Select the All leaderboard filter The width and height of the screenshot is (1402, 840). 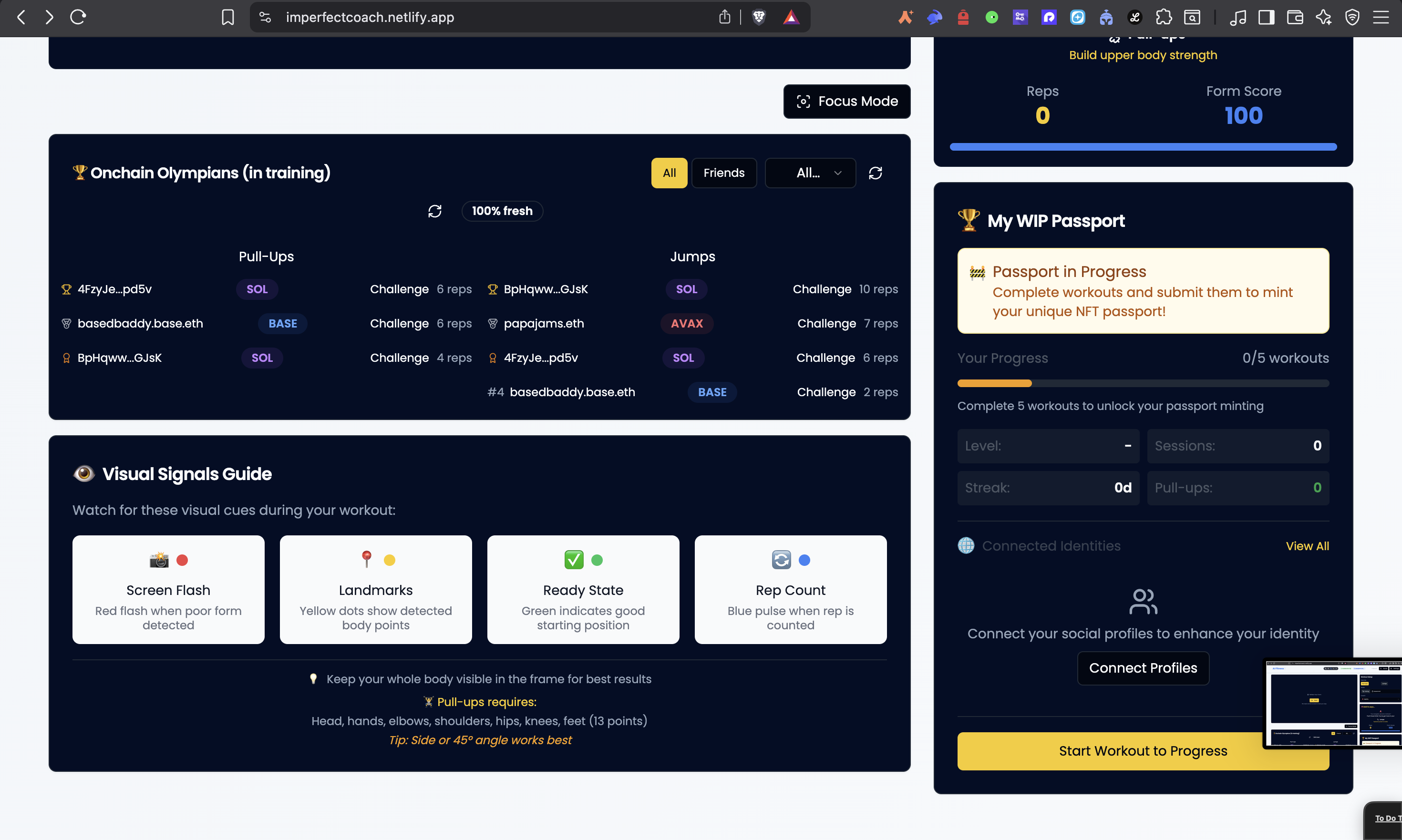coord(669,173)
